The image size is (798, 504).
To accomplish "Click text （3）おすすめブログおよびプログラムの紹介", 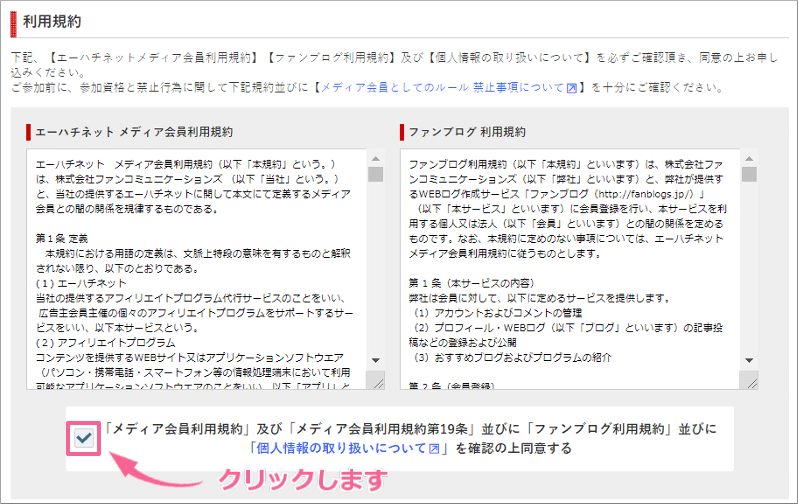I will coord(512,357).
